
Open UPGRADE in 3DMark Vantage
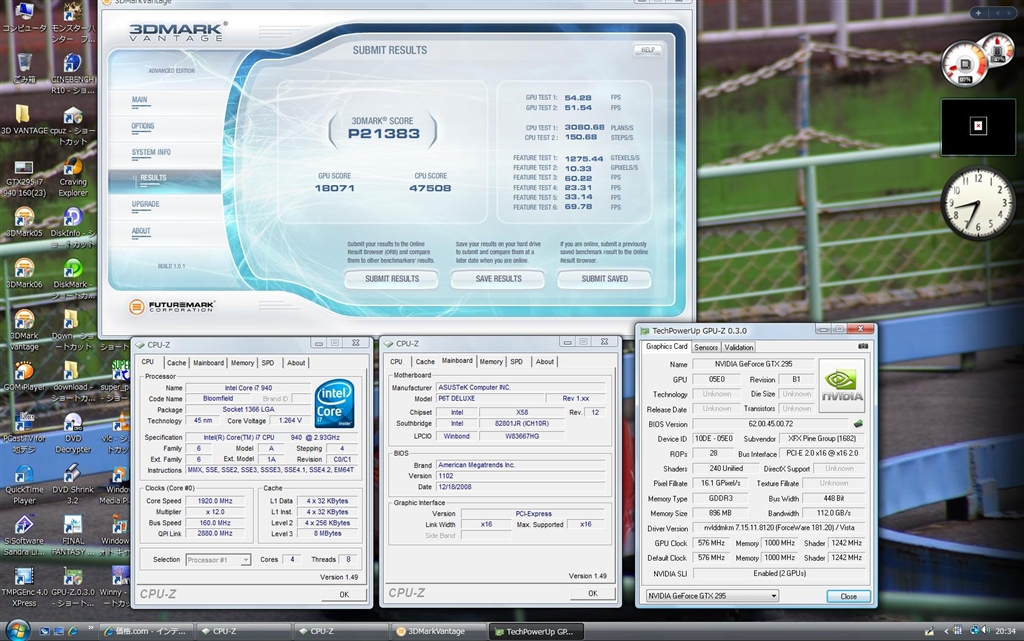146,205
